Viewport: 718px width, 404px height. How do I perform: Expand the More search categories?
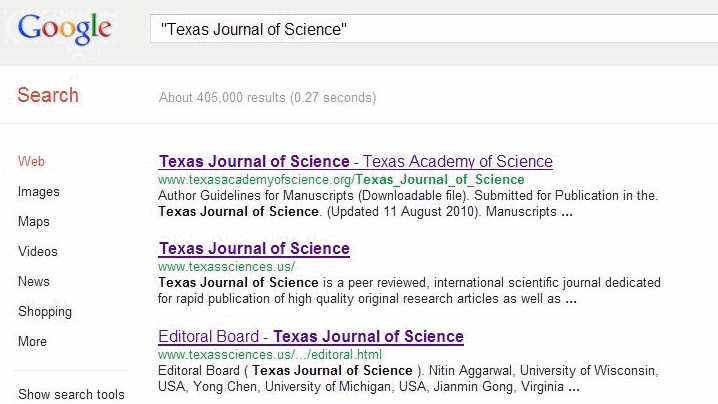click(x=32, y=341)
